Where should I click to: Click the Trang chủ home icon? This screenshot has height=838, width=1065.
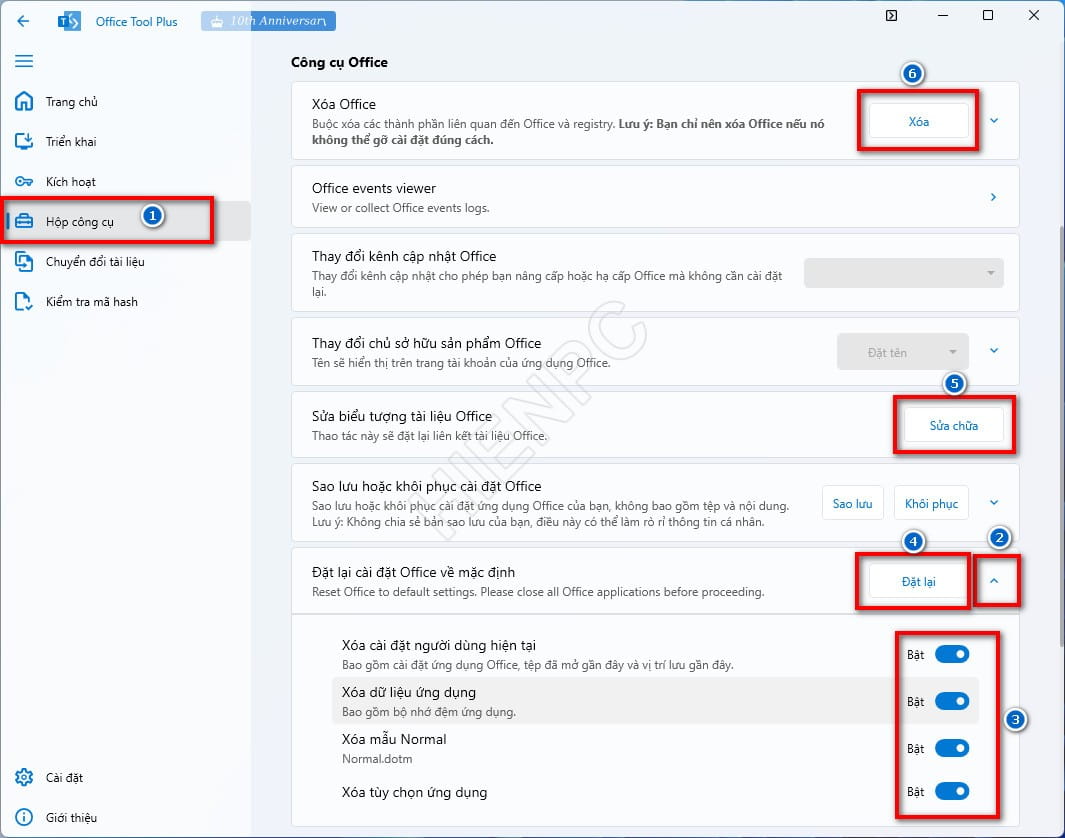pyautogui.click(x=24, y=101)
